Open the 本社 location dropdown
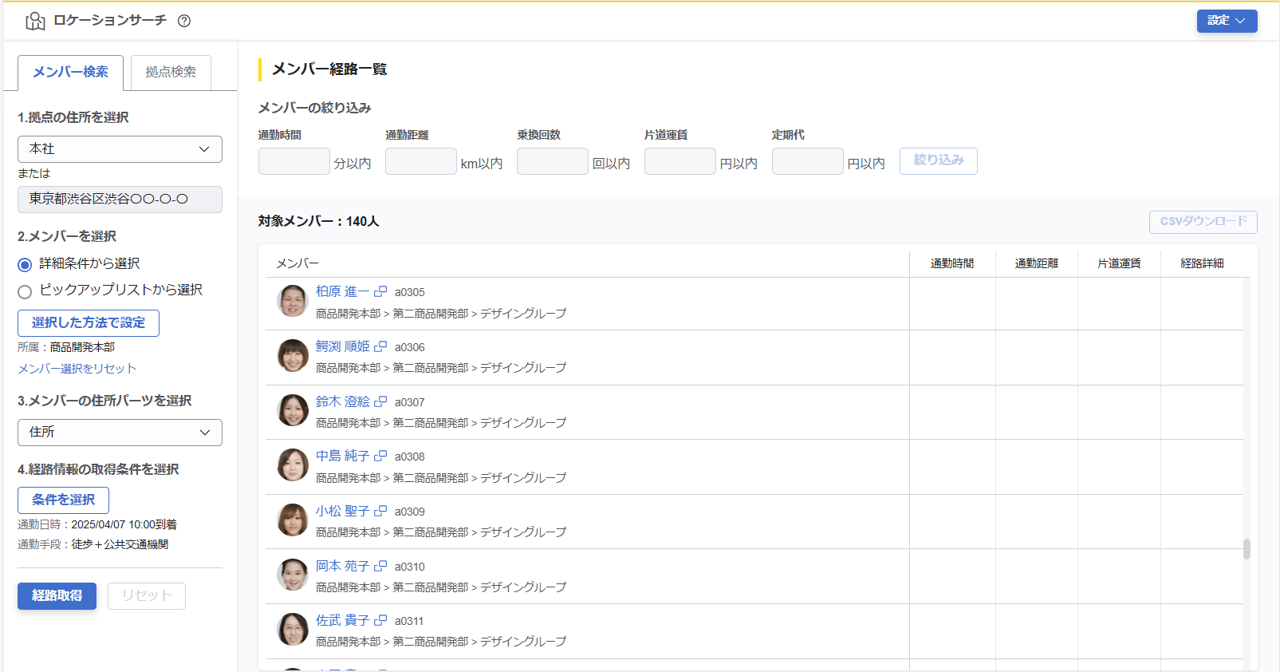Screen dimensions: 1280x672 coord(119,149)
